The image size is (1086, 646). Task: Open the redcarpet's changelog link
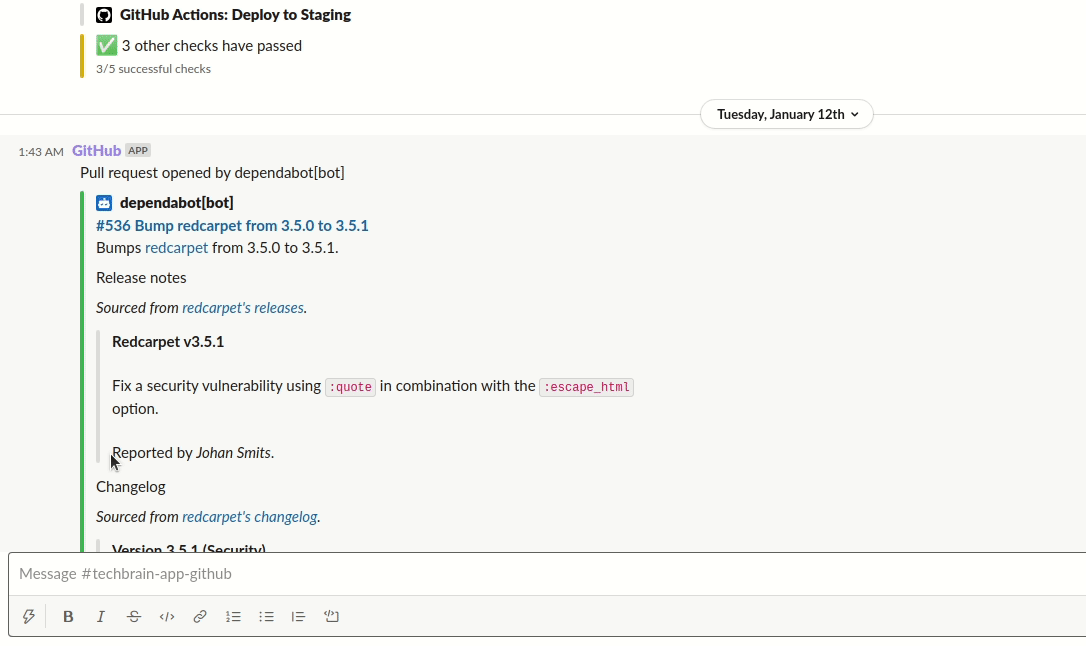point(250,517)
